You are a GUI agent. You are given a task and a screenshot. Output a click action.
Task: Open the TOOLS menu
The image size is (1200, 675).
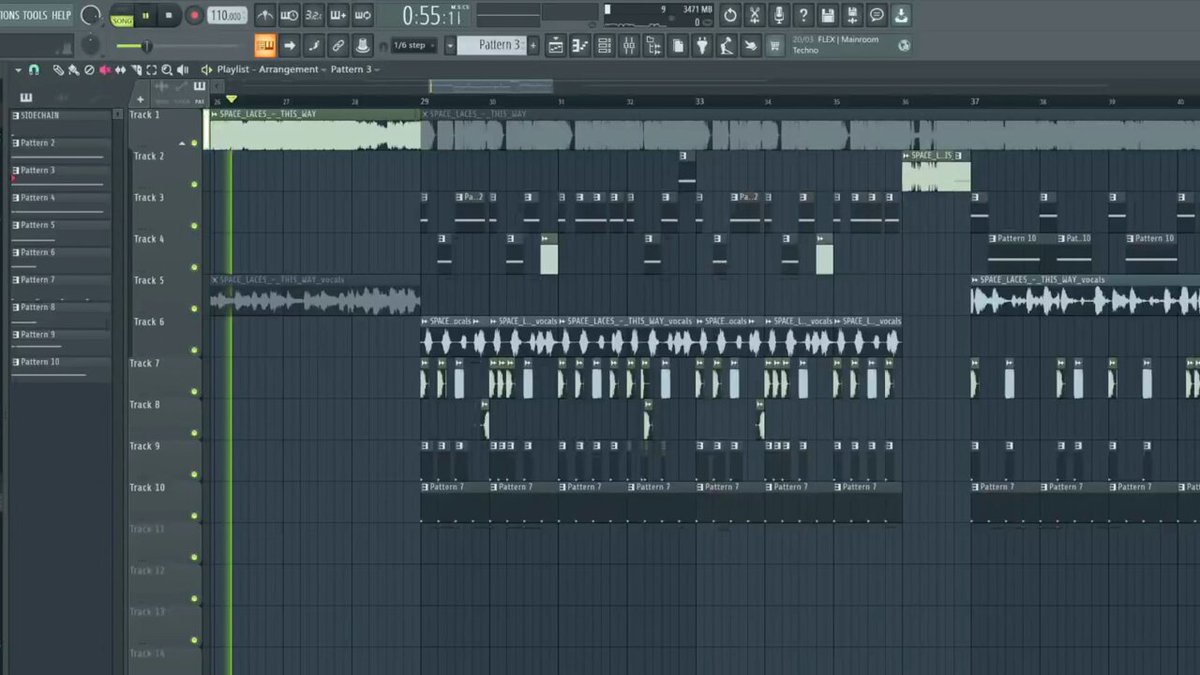tap(35, 15)
